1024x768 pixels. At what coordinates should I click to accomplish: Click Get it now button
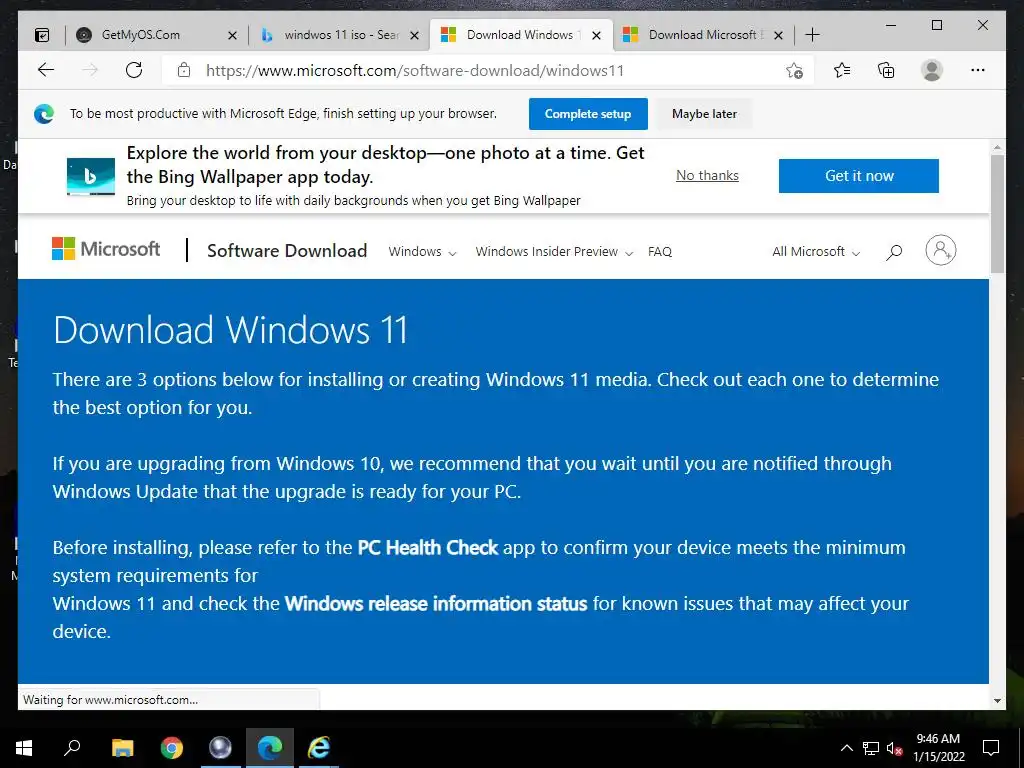tap(859, 176)
